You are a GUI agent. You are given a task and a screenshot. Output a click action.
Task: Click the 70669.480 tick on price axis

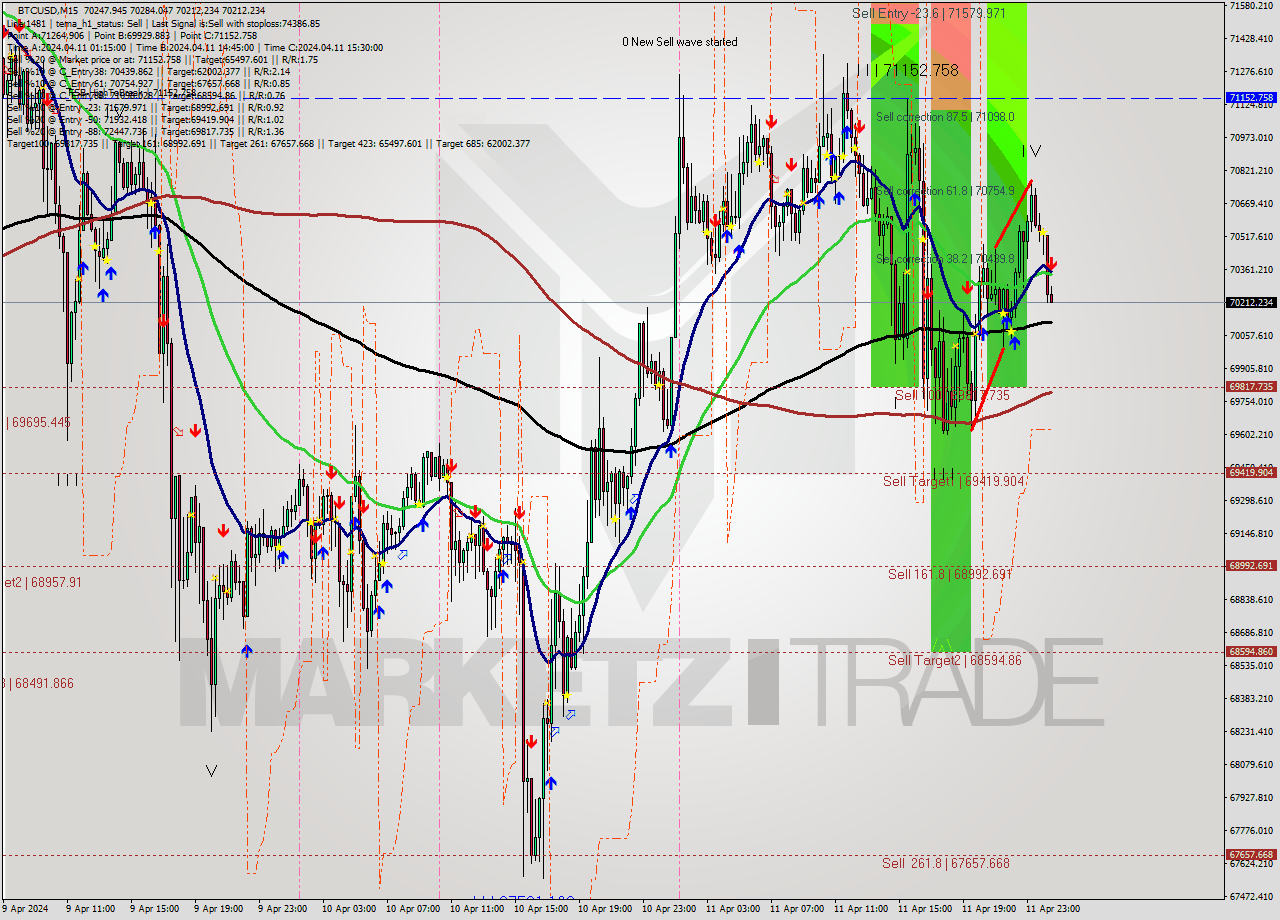(1250, 204)
